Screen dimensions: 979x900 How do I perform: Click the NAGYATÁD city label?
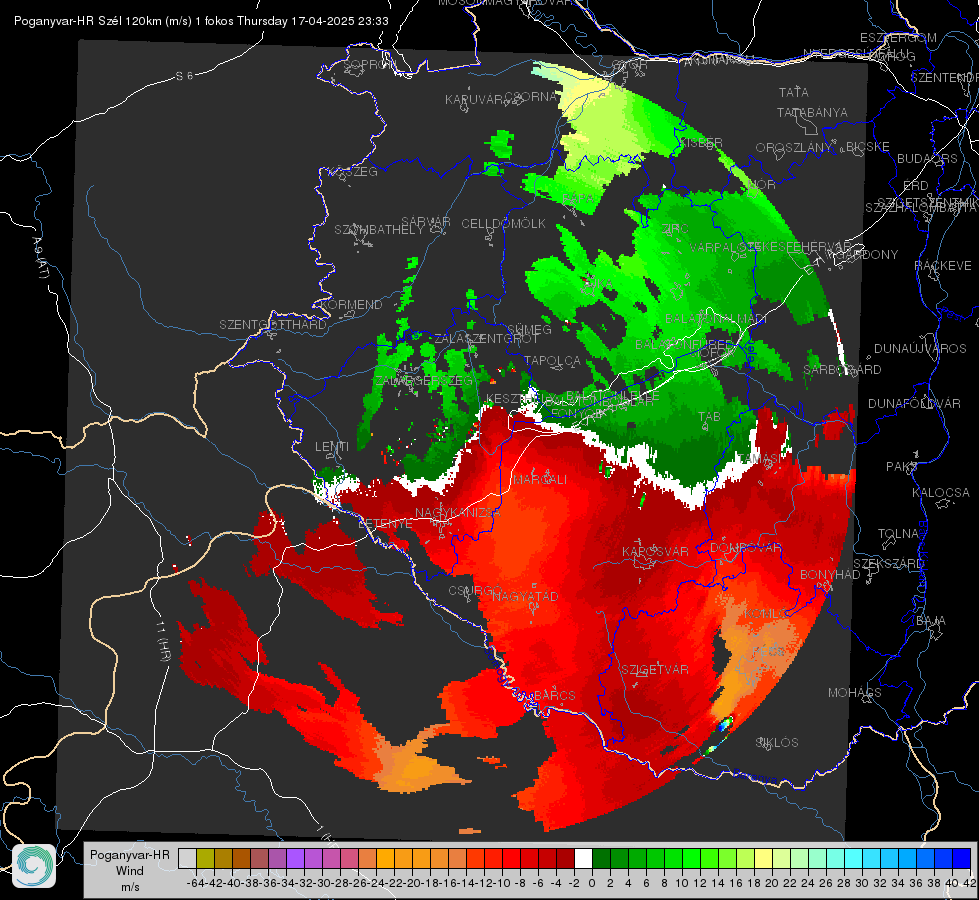coord(525,596)
